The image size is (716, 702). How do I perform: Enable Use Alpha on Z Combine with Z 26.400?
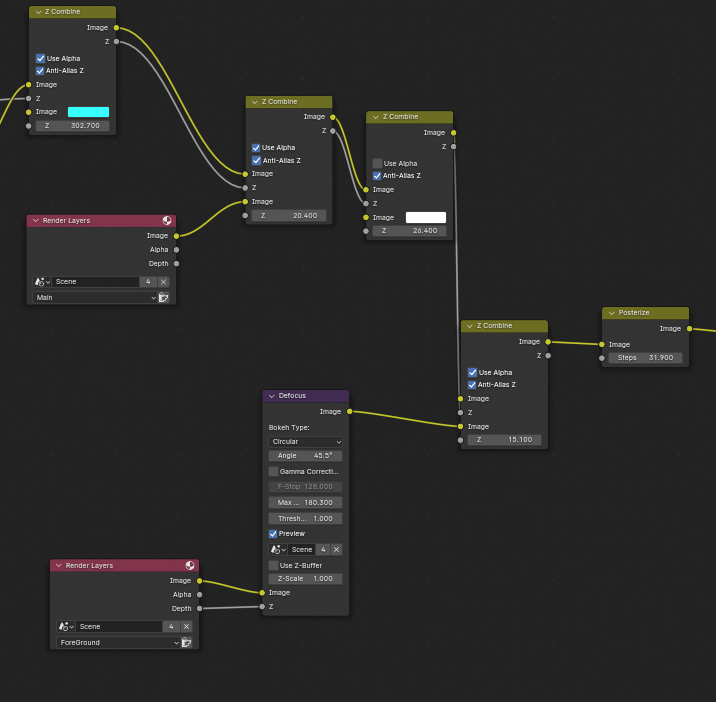(377, 163)
